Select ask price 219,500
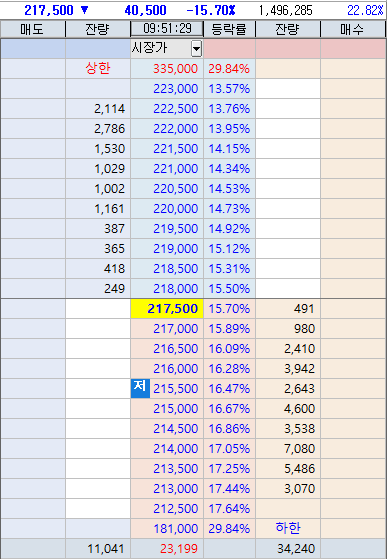This screenshot has height=559, width=387. coord(175,229)
